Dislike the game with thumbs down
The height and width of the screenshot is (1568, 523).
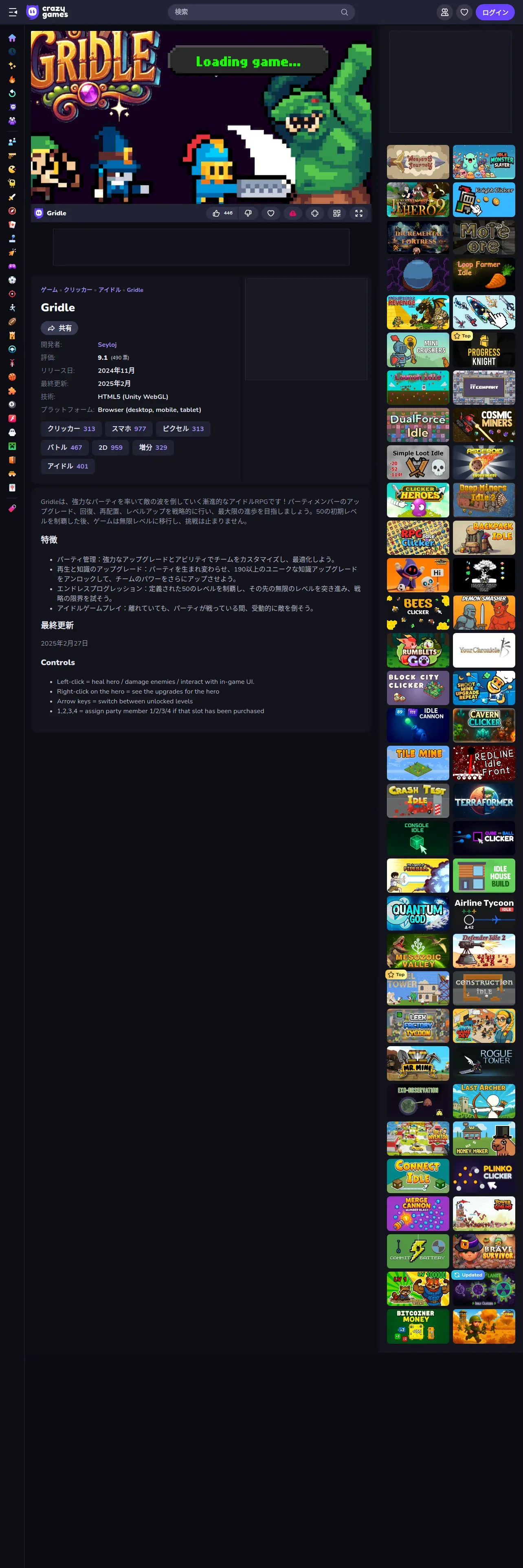(x=248, y=213)
